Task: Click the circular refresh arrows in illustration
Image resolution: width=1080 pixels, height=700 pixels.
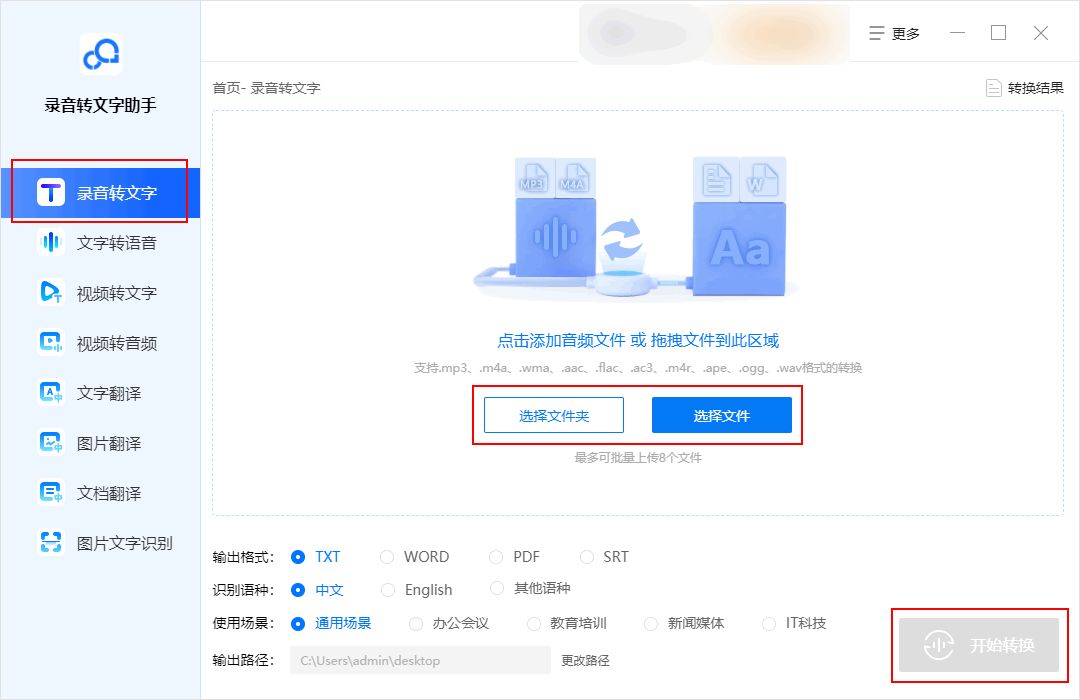Action: [x=622, y=238]
